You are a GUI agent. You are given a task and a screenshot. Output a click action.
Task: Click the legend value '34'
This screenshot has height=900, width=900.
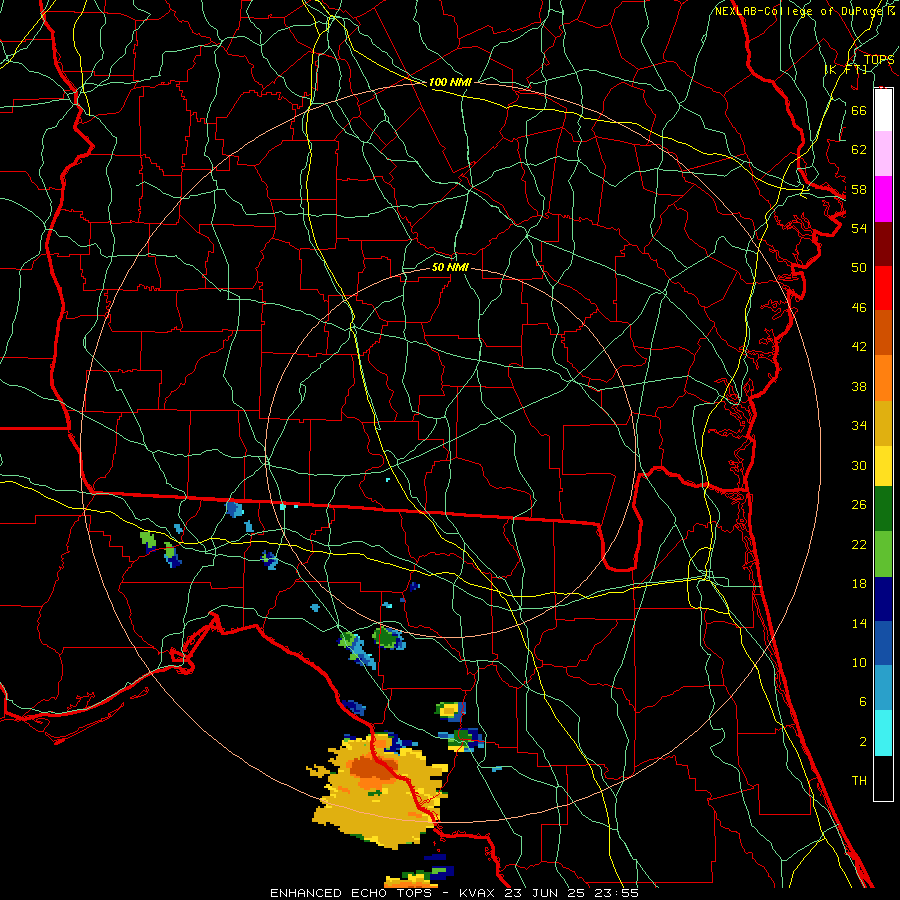click(x=859, y=426)
